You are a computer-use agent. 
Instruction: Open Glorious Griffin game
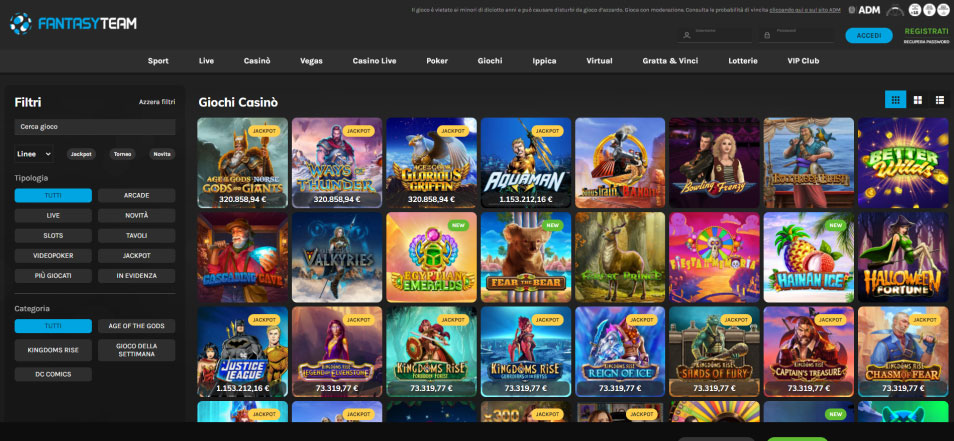431,162
